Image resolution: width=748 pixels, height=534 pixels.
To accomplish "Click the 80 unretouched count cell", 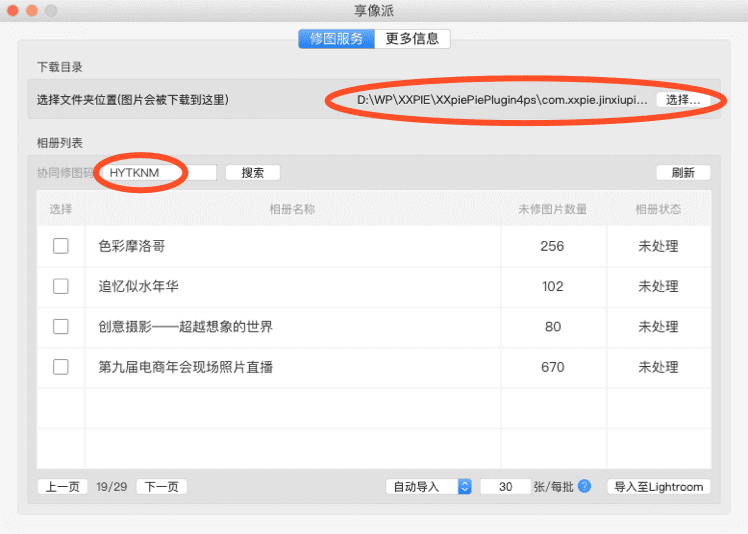I will tap(552, 327).
